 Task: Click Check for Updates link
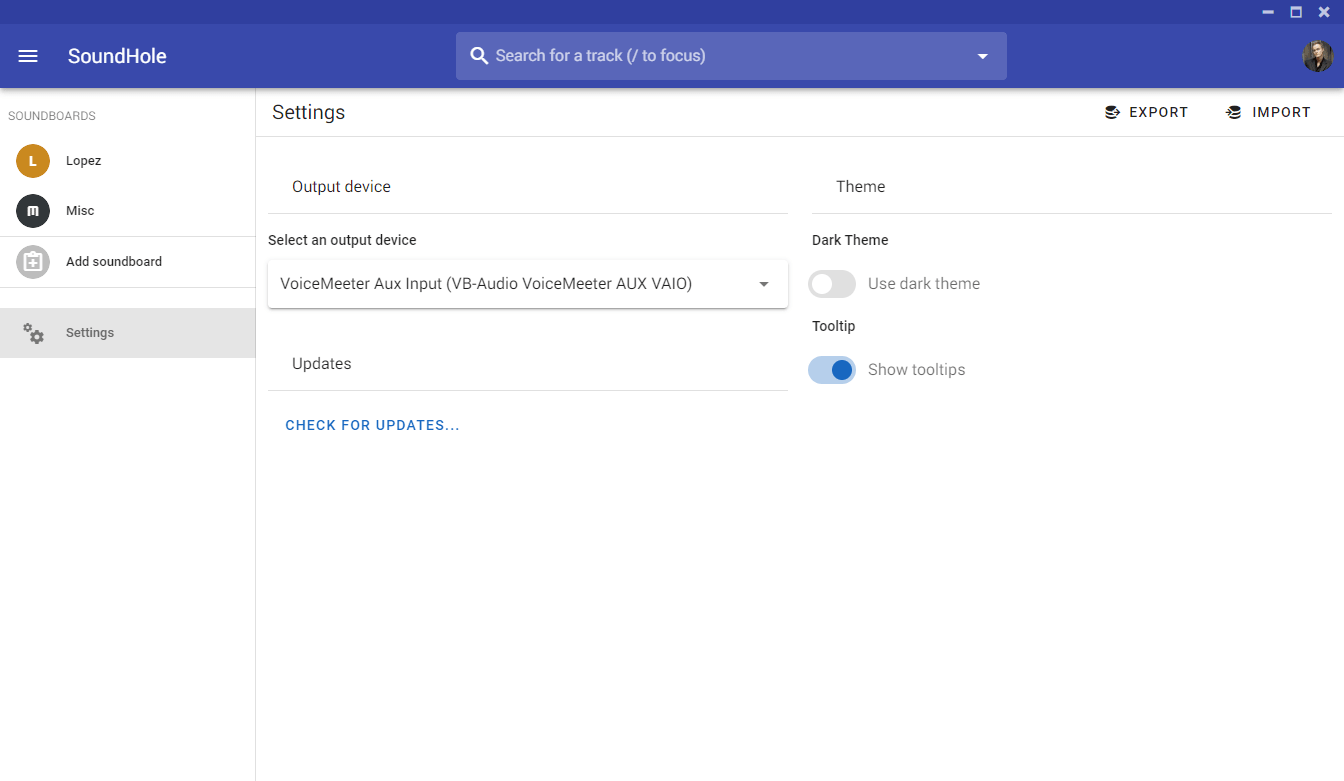pos(372,425)
